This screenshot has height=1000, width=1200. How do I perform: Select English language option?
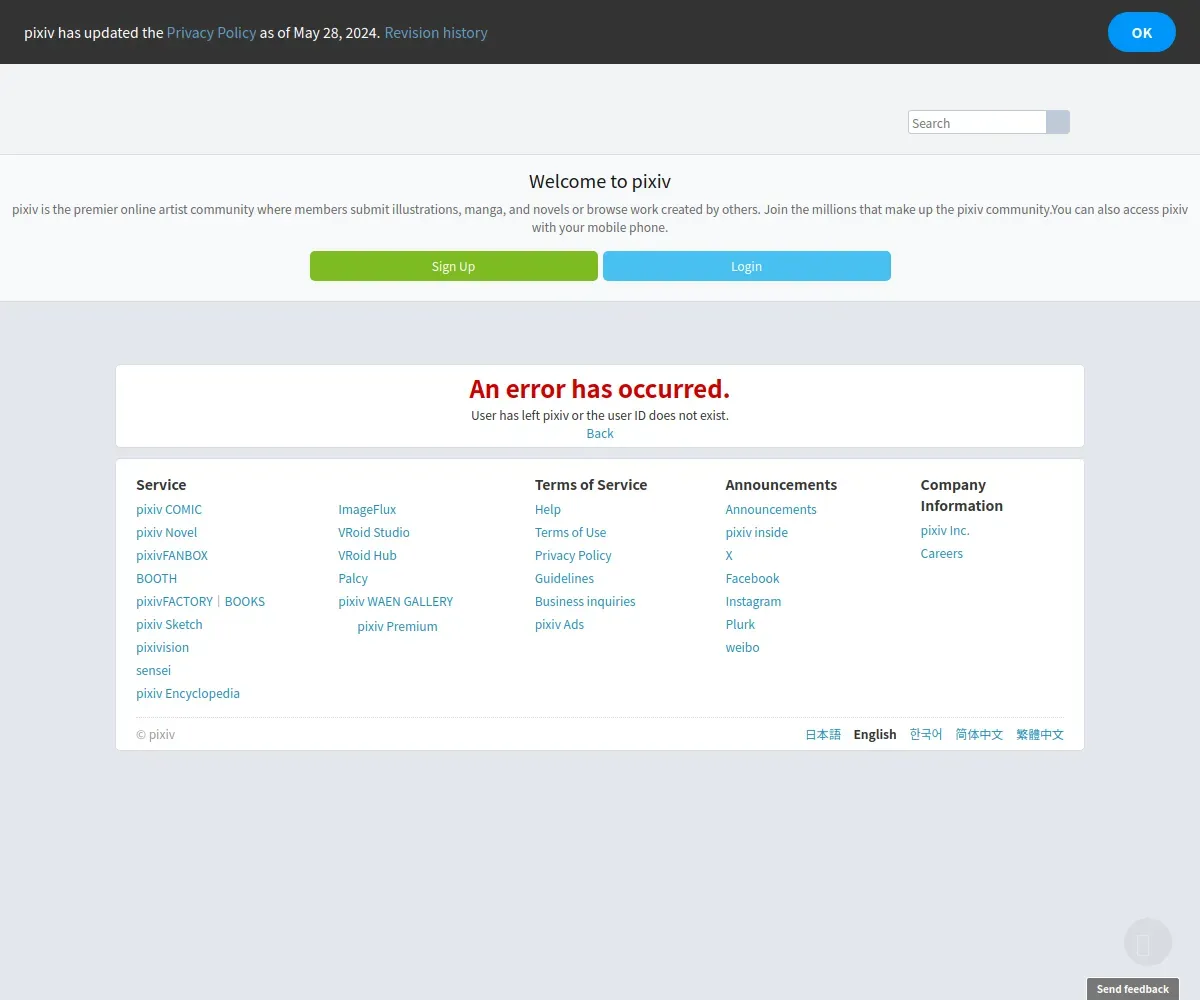pyautogui.click(x=875, y=734)
